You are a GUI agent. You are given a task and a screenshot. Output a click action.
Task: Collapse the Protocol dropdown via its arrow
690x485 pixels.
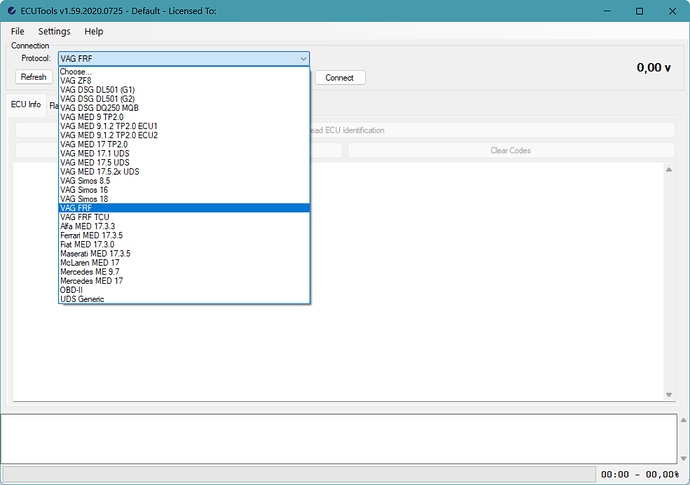pyautogui.click(x=303, y=59)
